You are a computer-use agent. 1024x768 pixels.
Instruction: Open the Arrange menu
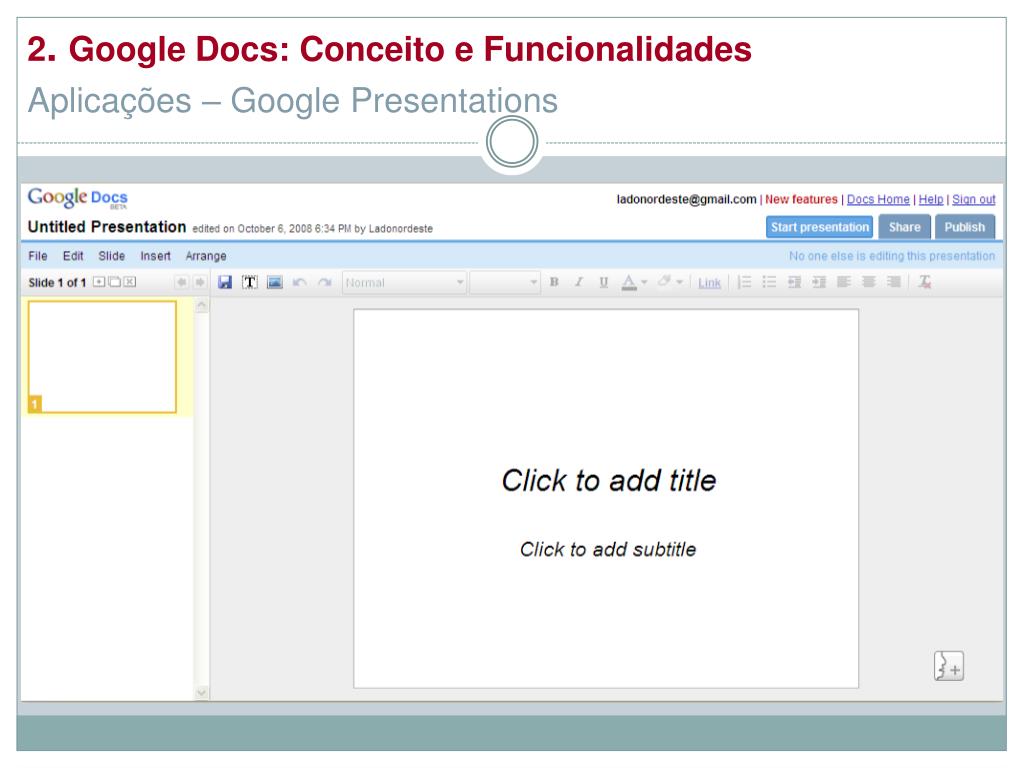(206, 256)
